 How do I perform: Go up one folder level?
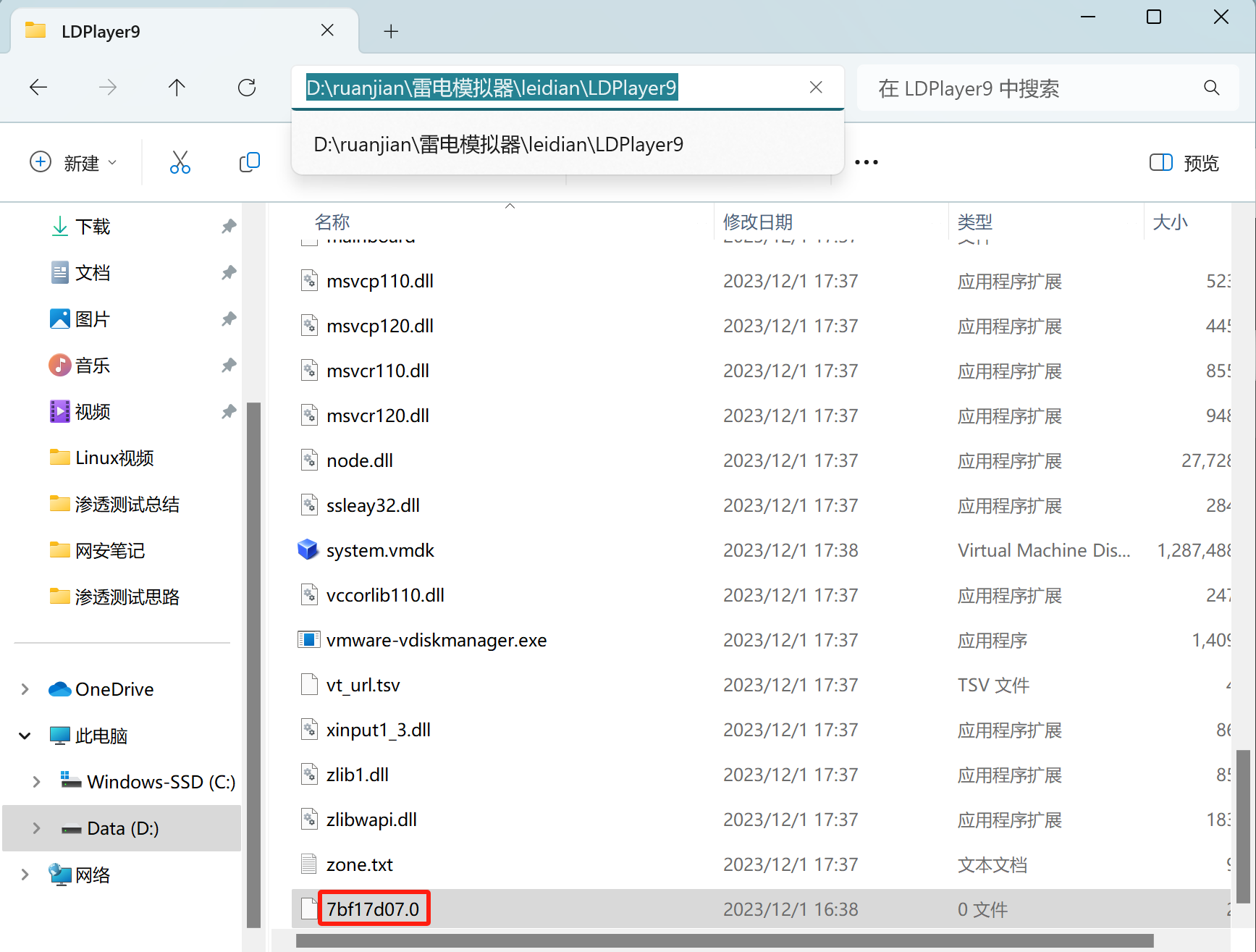pyautogui.click(x=177, y=88)
